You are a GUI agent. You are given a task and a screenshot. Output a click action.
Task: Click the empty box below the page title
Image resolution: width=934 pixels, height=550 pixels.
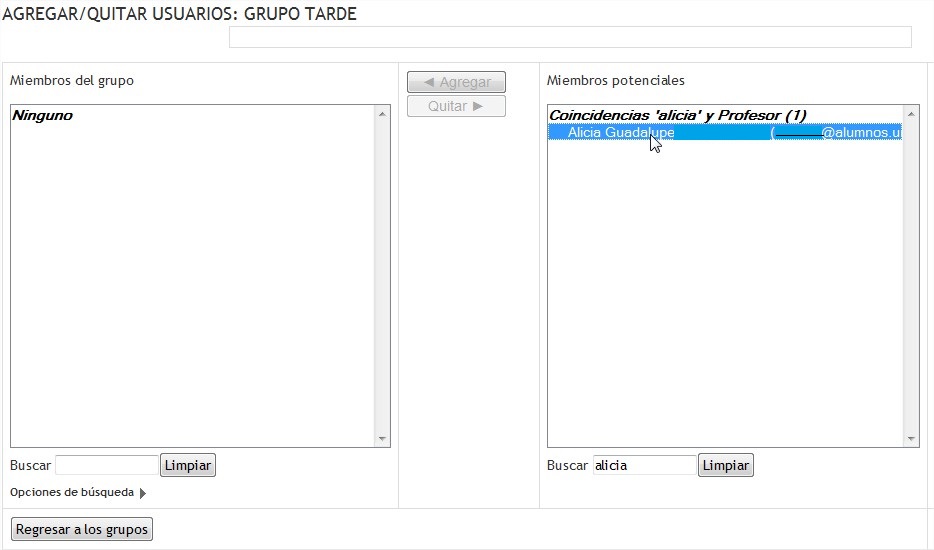click(x=570, y=37)
